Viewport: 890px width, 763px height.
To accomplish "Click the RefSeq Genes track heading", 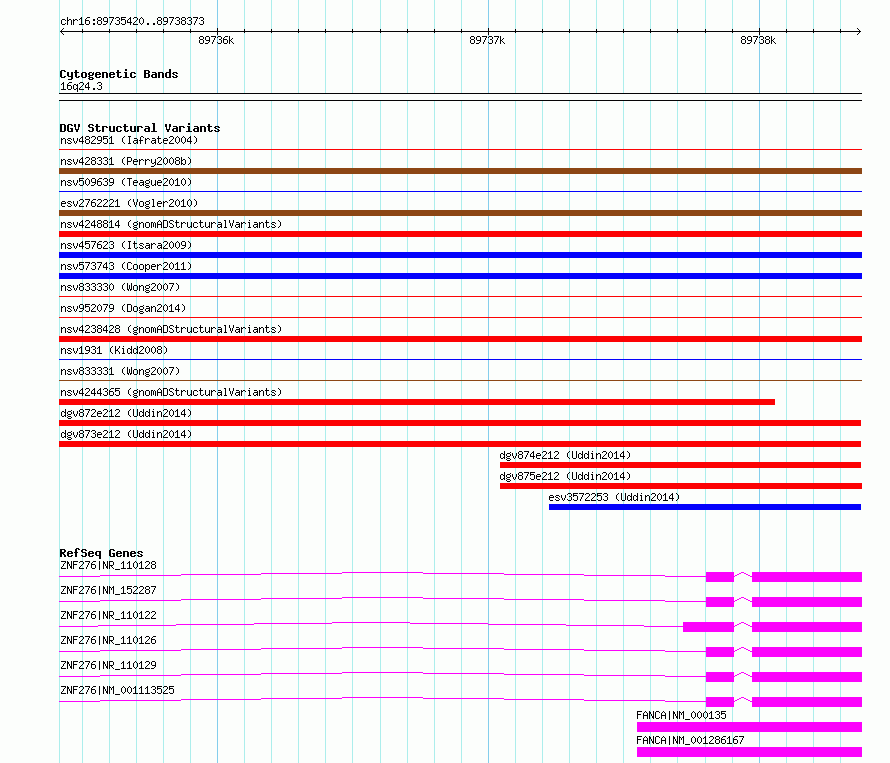I will (x=102, y=553).
